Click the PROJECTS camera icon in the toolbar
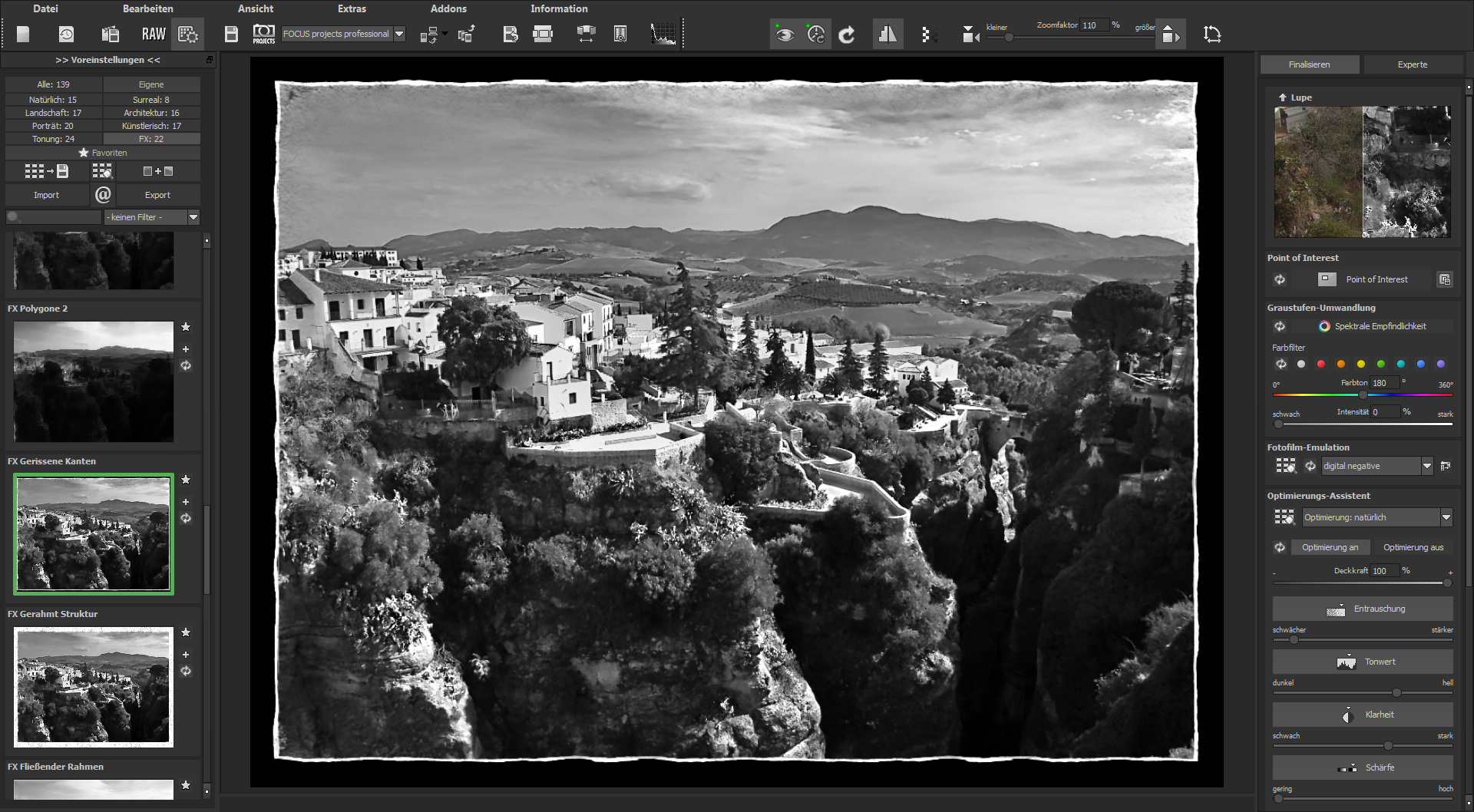Image resolution: width=1474 pixels, height=812 pixels. (x=263, y=34)
